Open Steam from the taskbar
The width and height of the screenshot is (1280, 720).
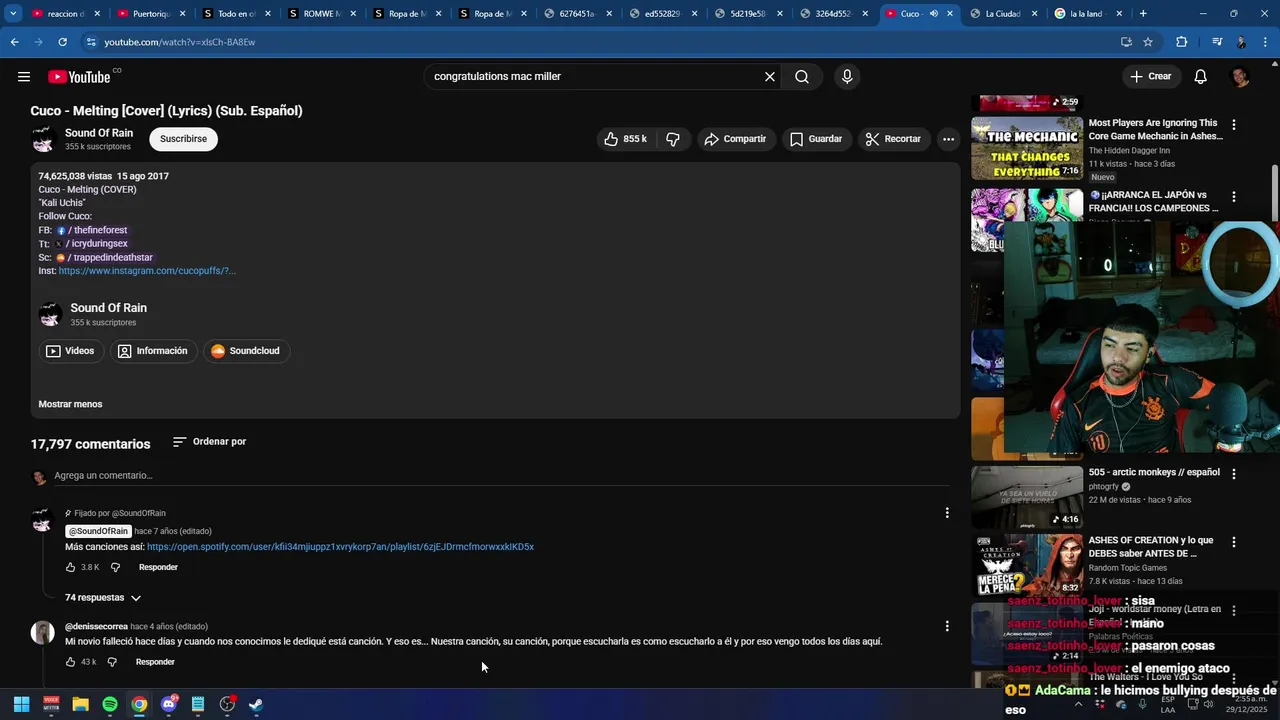click(x=256, y=704)
